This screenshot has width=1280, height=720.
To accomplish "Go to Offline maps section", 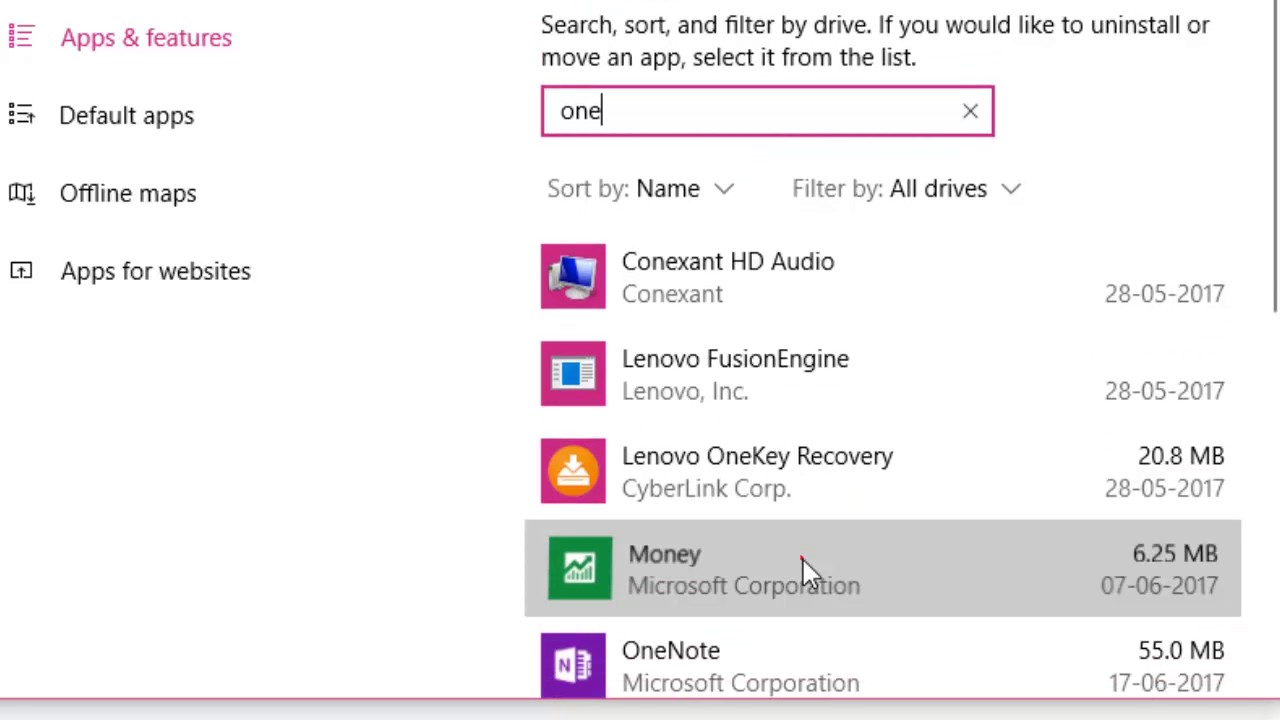I will point(128,193).
